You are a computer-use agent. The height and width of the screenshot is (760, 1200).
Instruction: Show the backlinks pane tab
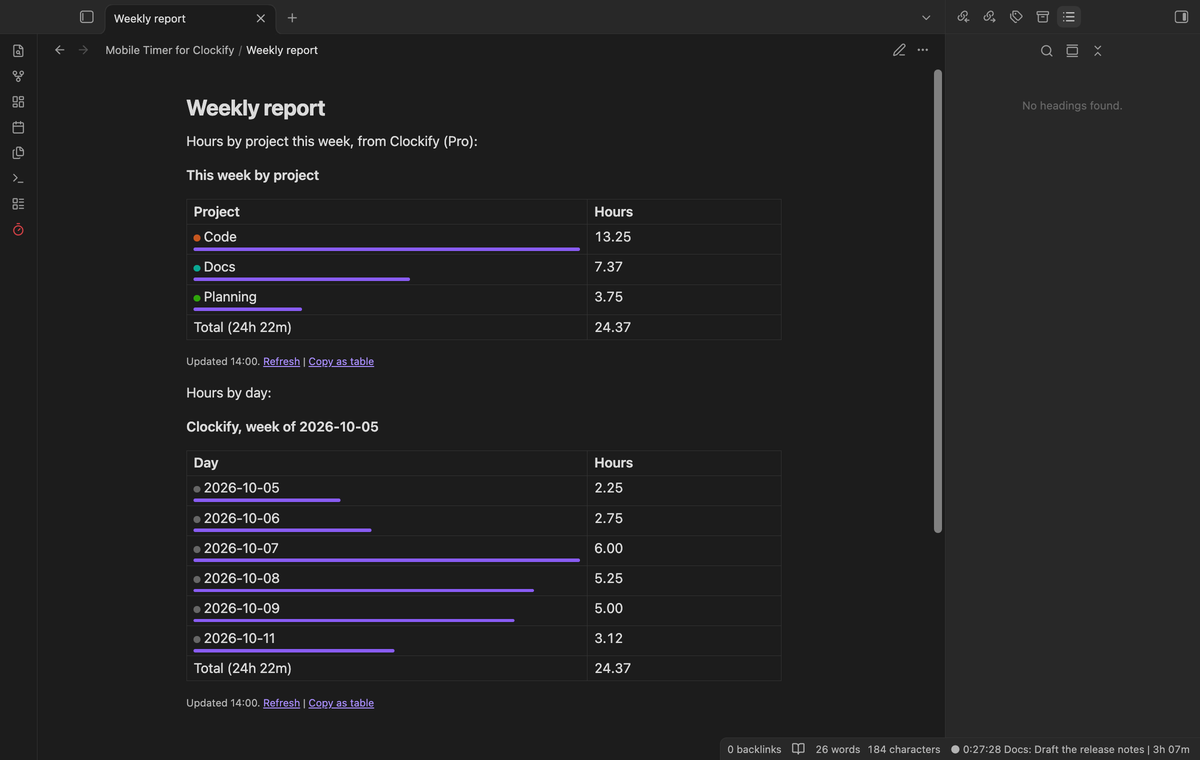(963, 17)
